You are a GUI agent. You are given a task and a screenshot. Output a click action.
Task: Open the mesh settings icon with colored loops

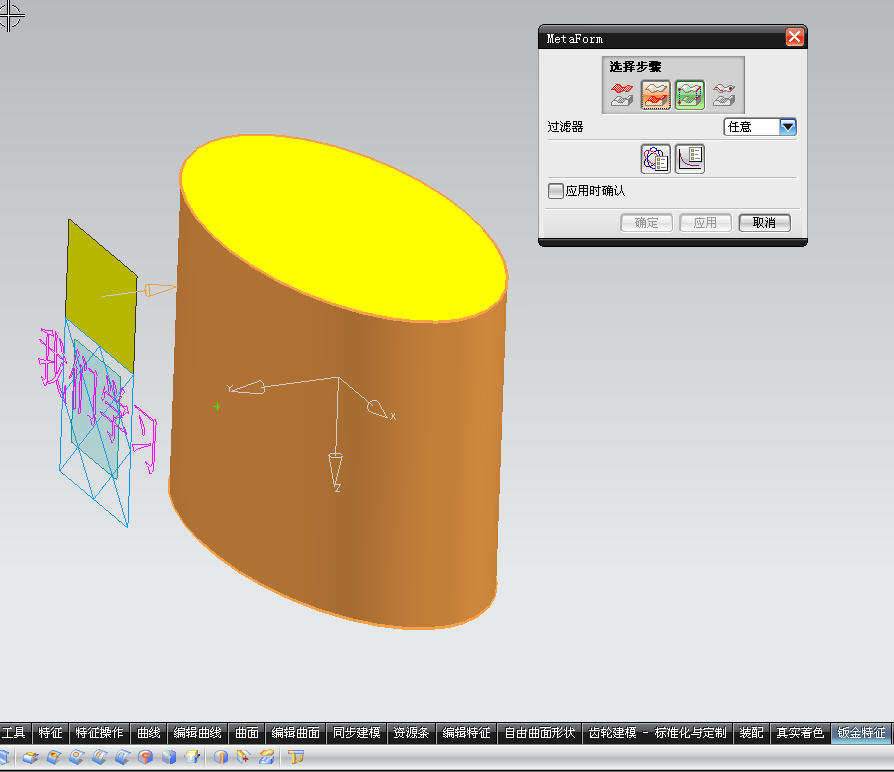pyautogui.click(x=656, y=159)
